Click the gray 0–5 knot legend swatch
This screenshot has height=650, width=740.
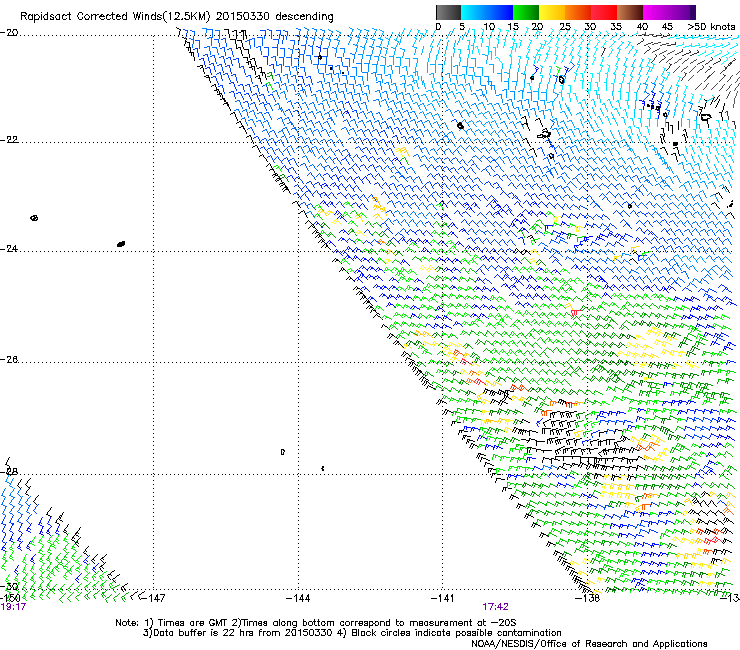point(448,12)
